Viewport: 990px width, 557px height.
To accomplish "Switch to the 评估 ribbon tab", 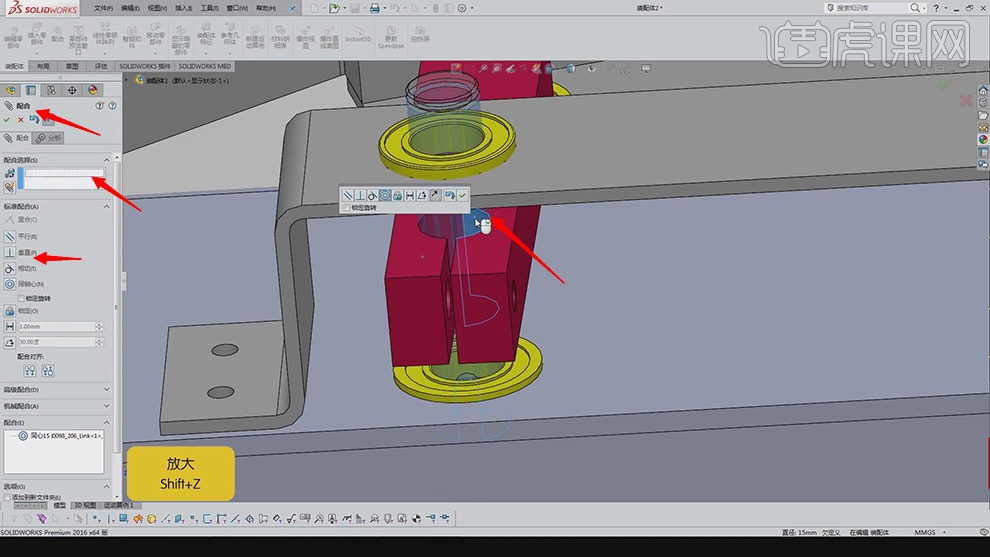I will click(x=101, y=66).
